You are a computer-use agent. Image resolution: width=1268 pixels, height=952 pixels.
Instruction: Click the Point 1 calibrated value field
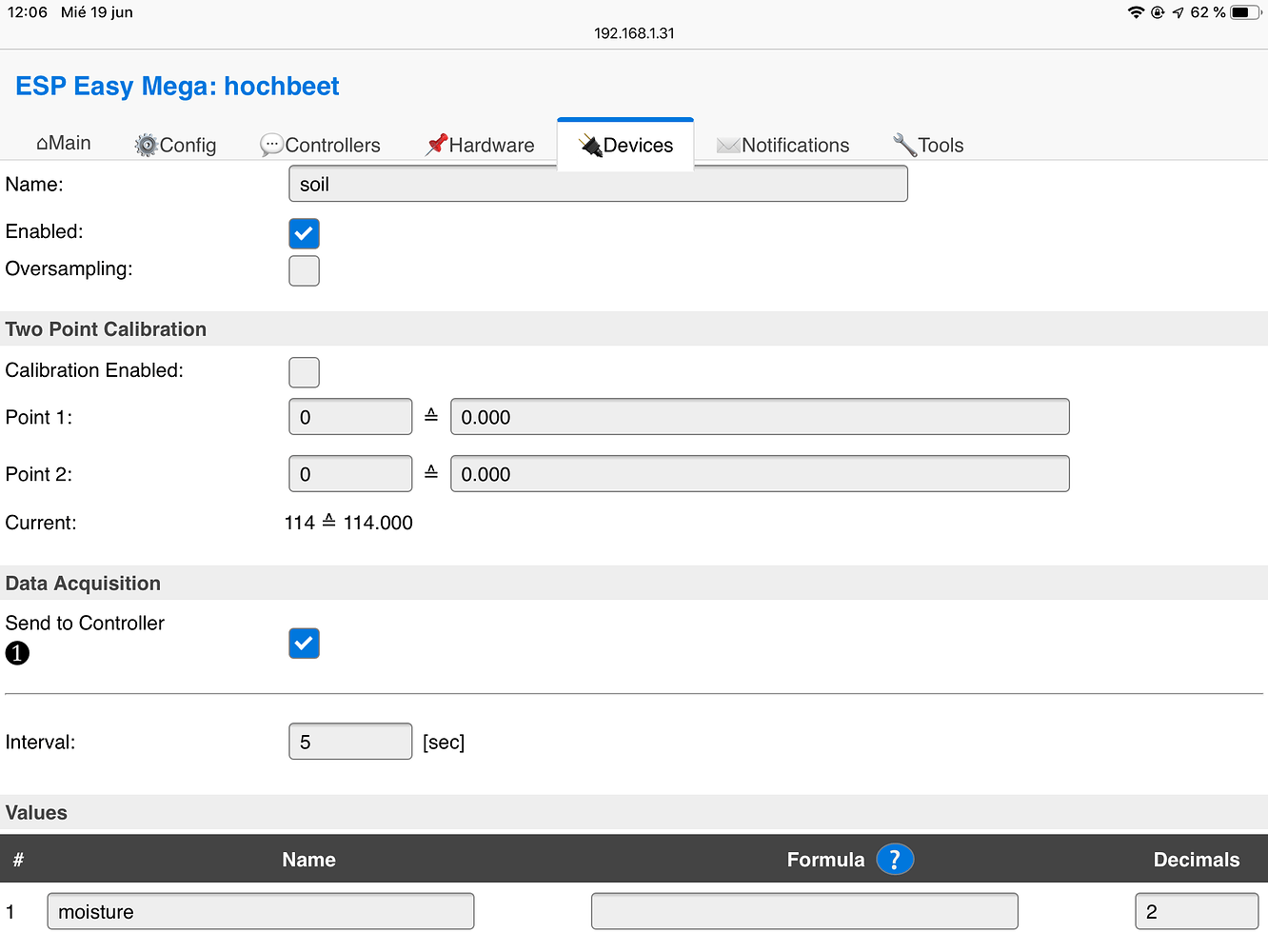(x=760, y=417)
